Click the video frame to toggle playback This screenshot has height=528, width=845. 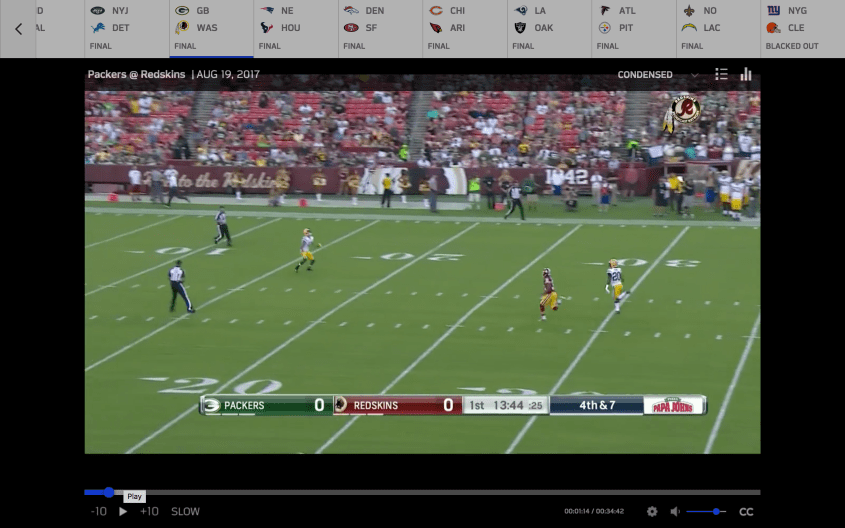click(422, 270)
